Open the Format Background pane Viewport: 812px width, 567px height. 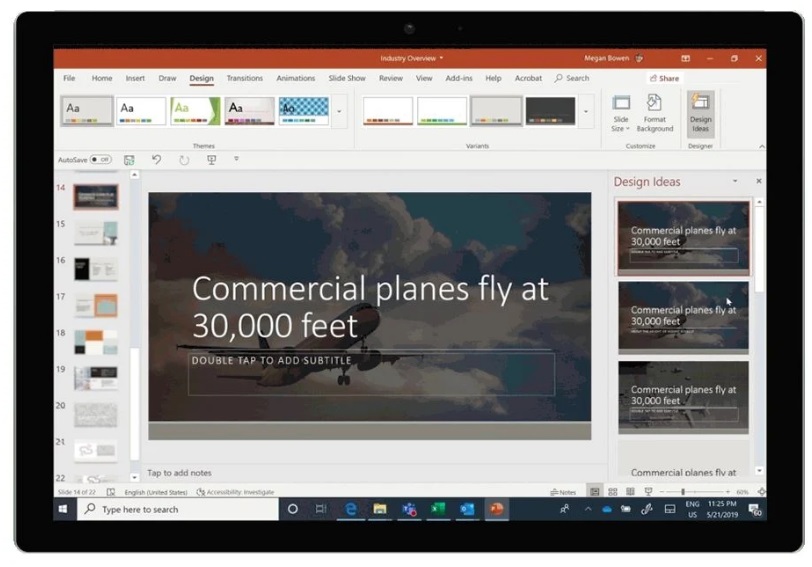pyautogui.click(x=654, y=113)
